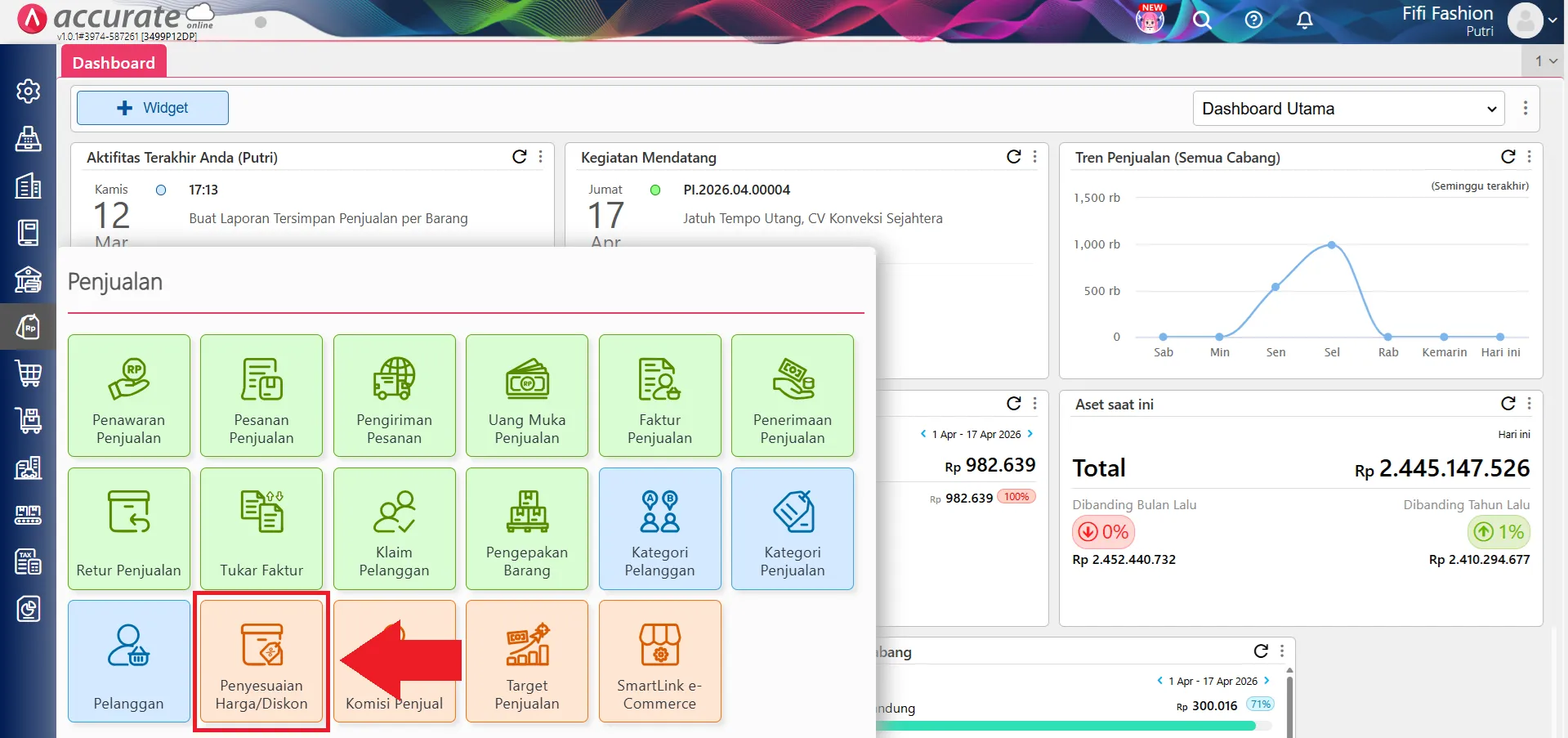This screenshot has width=1568, height=738.
Task: Refresh Aktifitas Terakhir Anda widget
Action: [520, 156]
